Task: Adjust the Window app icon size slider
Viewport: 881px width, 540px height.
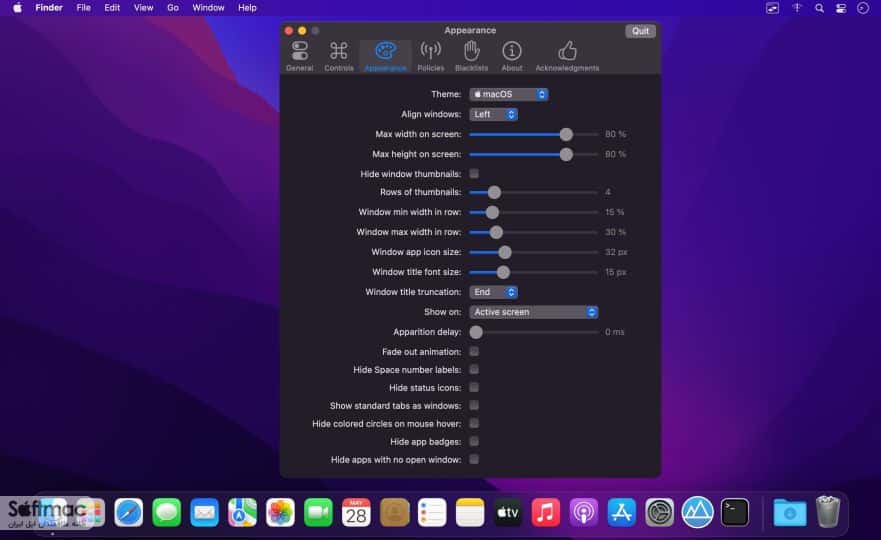Action: pos(533,252)
